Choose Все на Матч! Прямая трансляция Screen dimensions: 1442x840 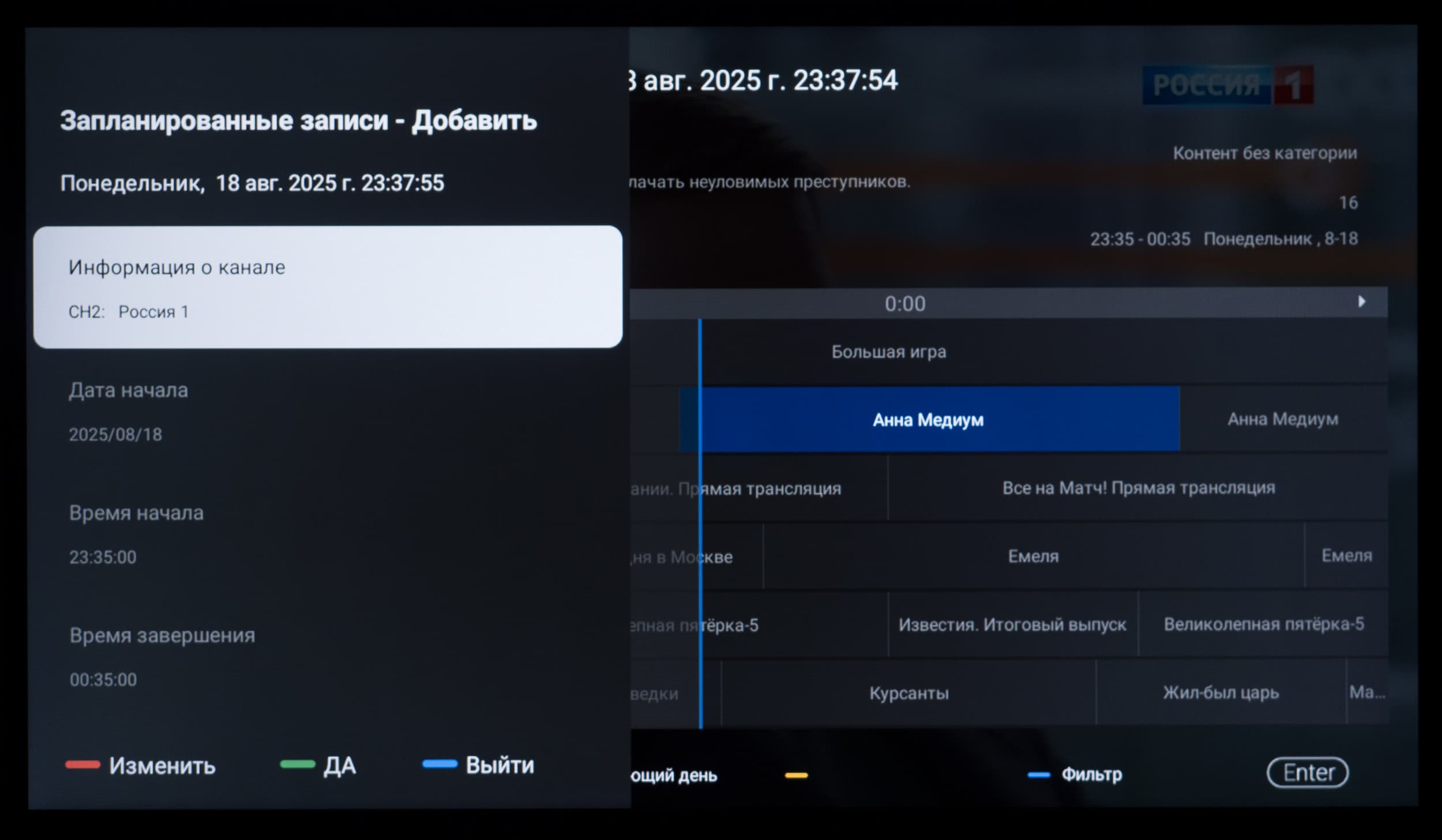point(1137,488)
